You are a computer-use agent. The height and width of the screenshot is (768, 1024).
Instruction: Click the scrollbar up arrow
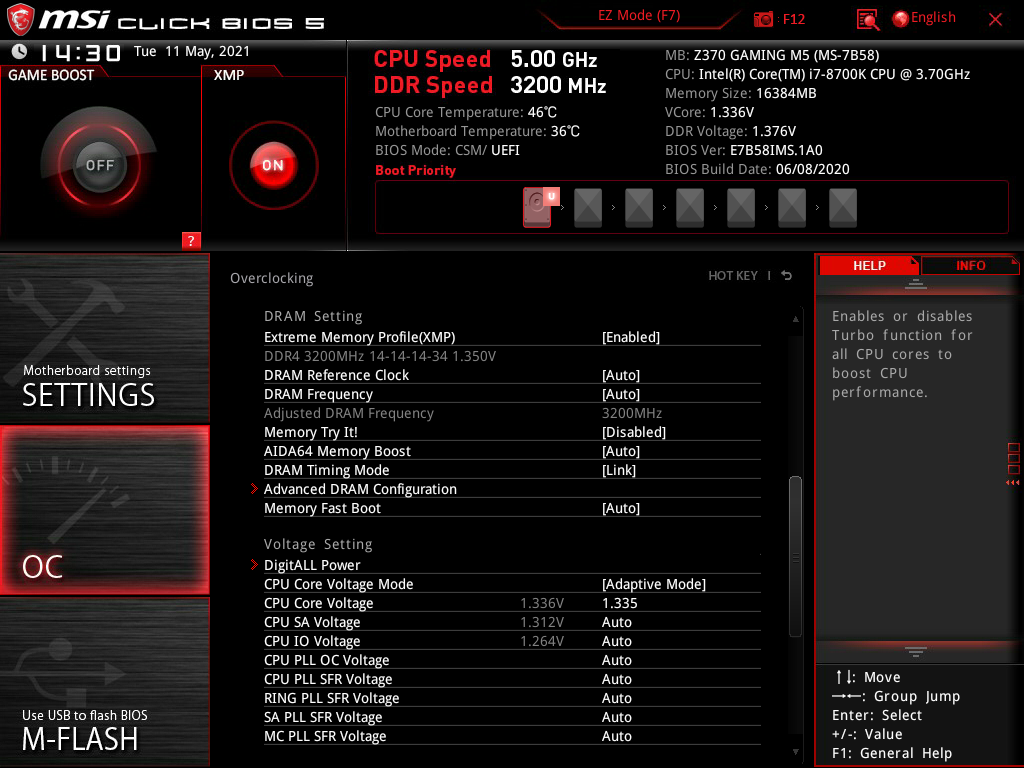(x=795, y=319)
